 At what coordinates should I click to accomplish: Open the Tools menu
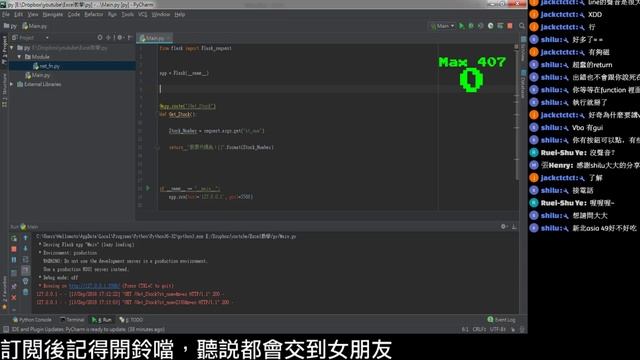coord(128,14)
